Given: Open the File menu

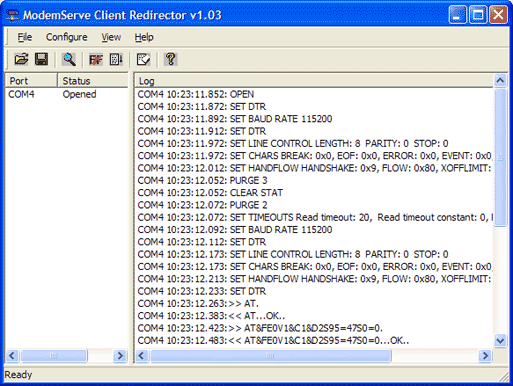Looking at the screenshot, I should click(25, 37).
